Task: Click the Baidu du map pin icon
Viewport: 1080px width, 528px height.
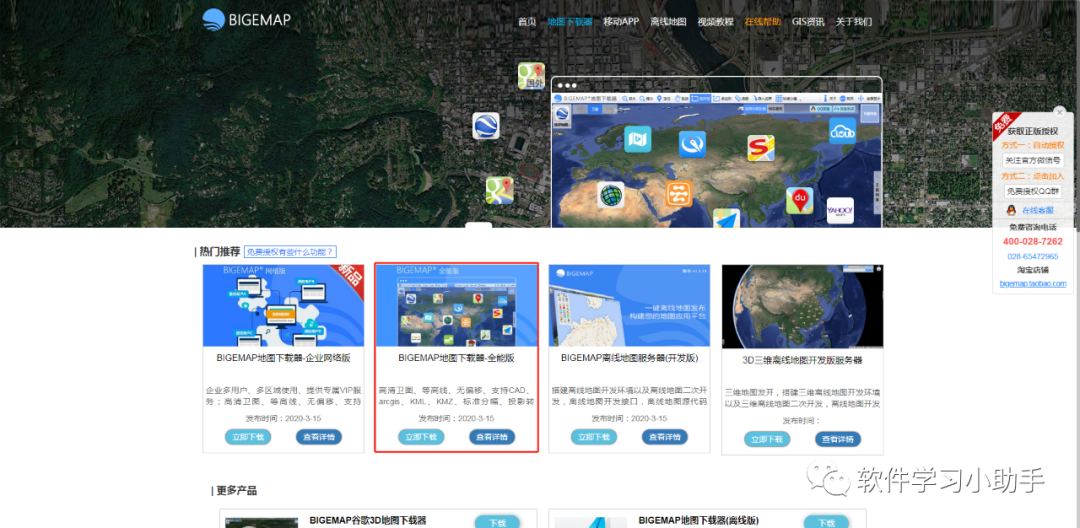Action: (800, 201)
